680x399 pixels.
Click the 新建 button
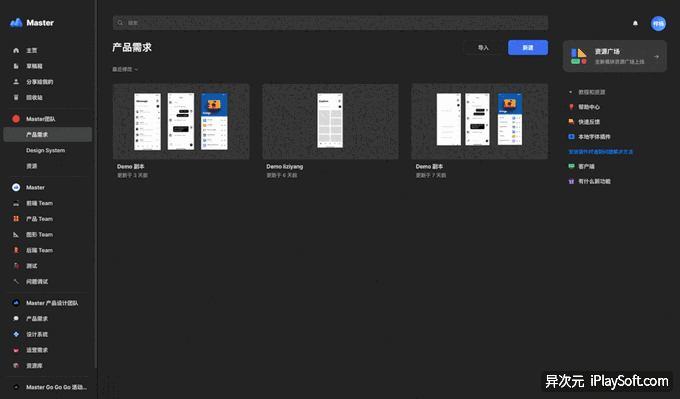point(528,47)
